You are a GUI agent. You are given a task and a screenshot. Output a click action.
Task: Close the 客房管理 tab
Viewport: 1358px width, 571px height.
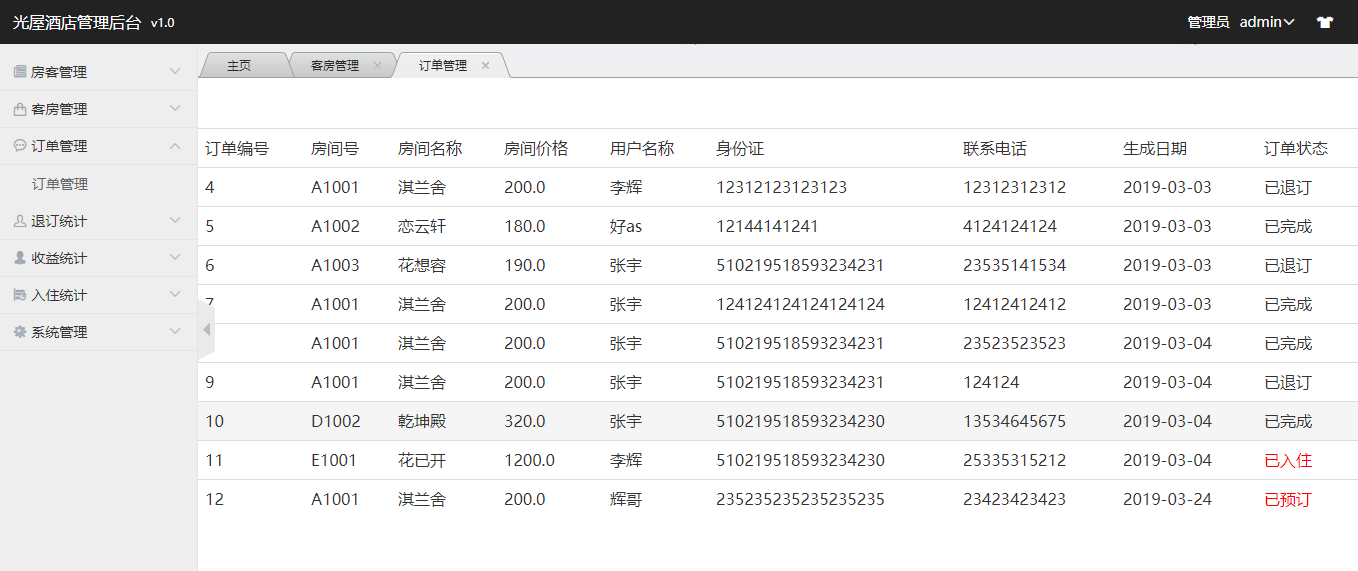click(x=377, y=65)
